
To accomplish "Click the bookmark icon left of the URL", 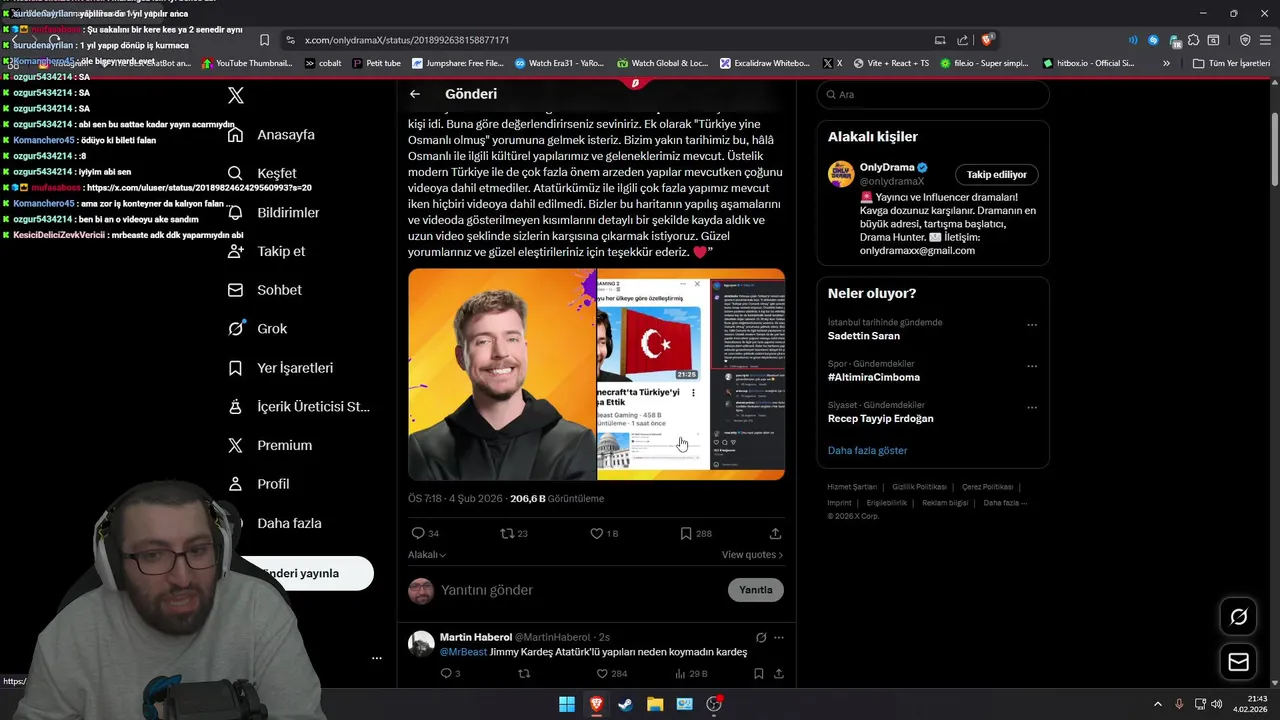I will 264,40.
